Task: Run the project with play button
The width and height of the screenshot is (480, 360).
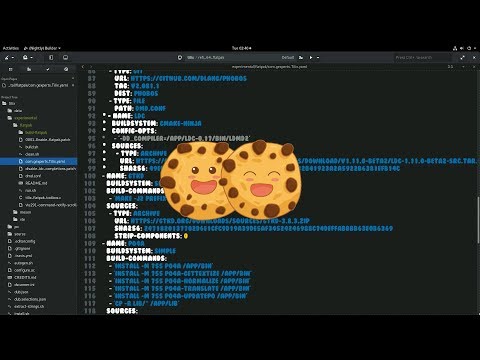Action: tap(311, 58)
